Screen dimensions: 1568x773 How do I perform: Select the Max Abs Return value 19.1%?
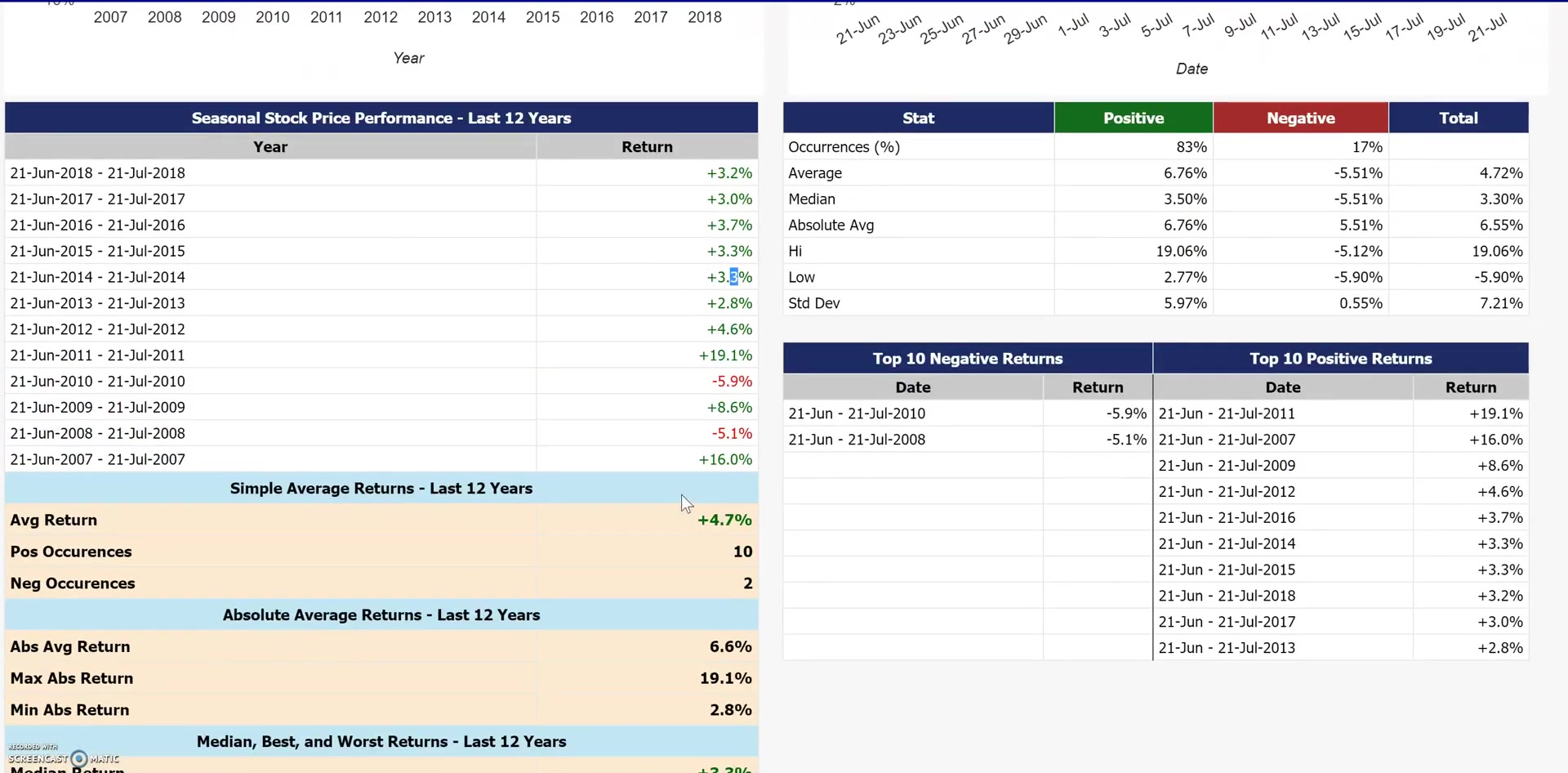[x=725, y=679]
